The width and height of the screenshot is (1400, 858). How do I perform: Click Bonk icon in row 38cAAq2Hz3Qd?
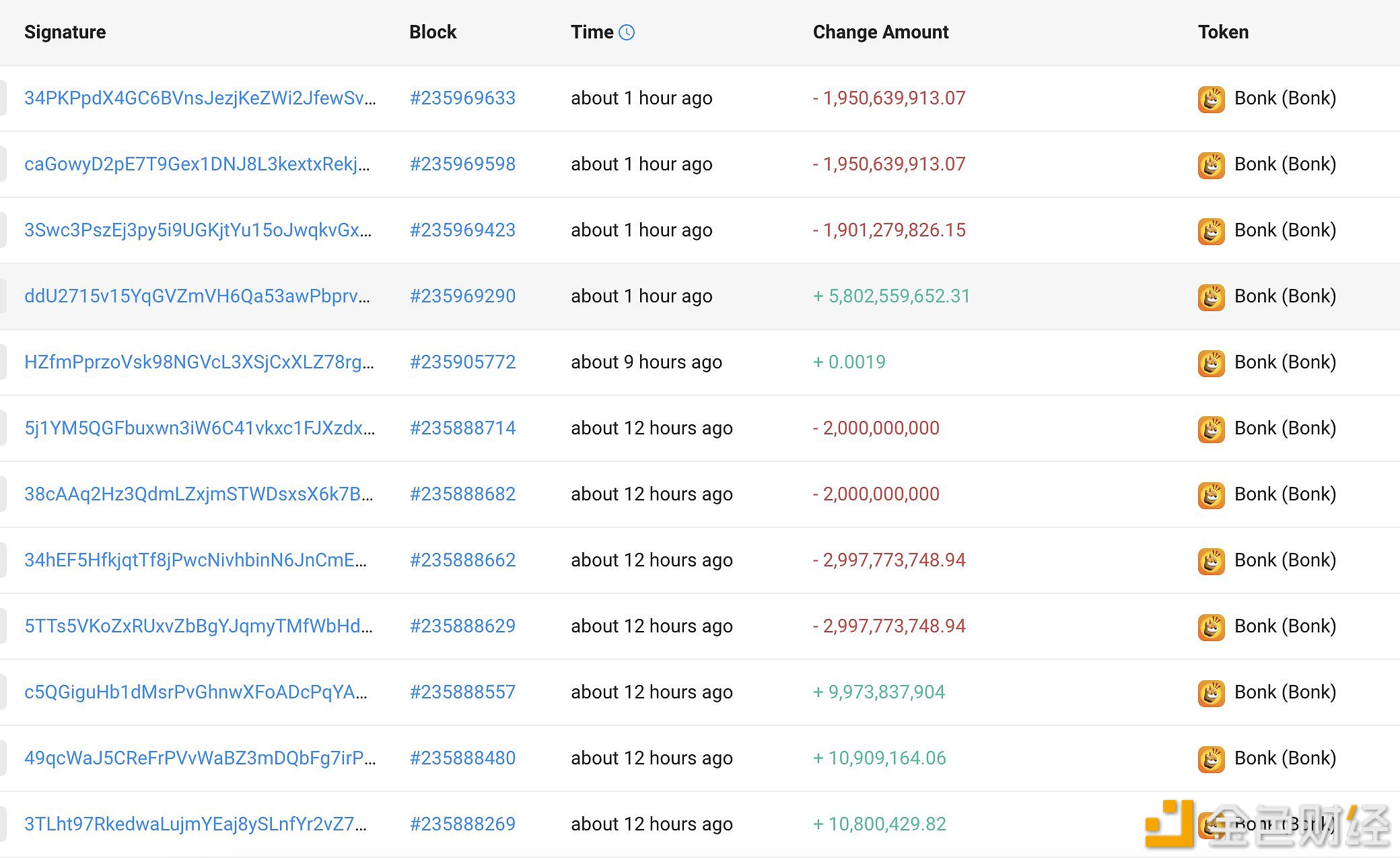1212,495
